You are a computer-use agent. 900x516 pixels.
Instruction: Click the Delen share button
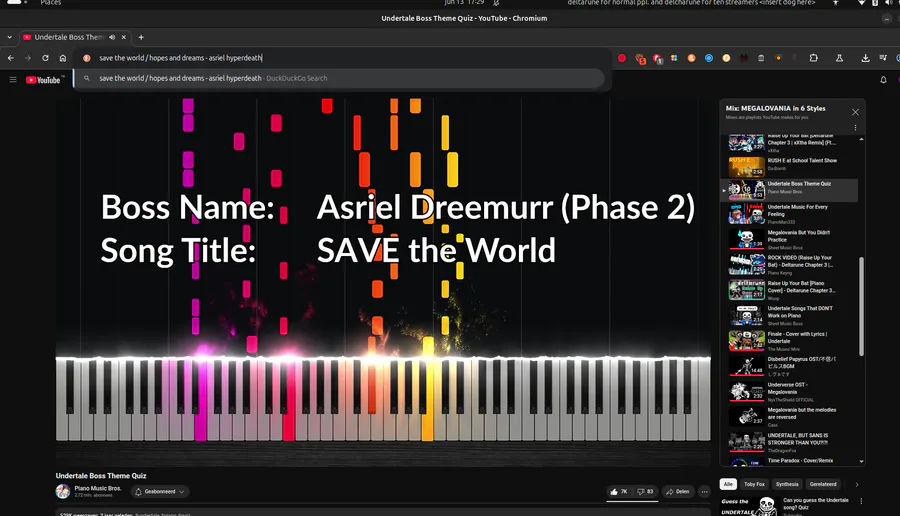click(677, 491)
